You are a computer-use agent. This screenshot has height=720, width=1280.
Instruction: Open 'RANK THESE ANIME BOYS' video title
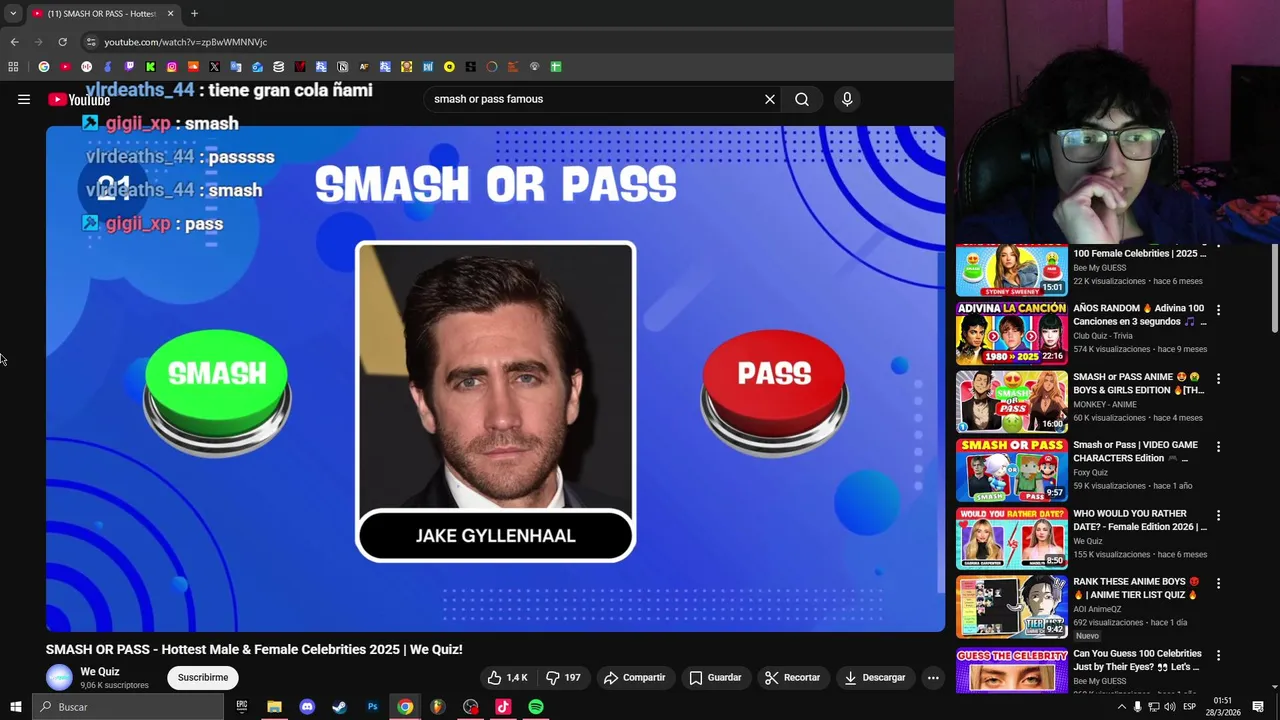tap(1136, 588)
